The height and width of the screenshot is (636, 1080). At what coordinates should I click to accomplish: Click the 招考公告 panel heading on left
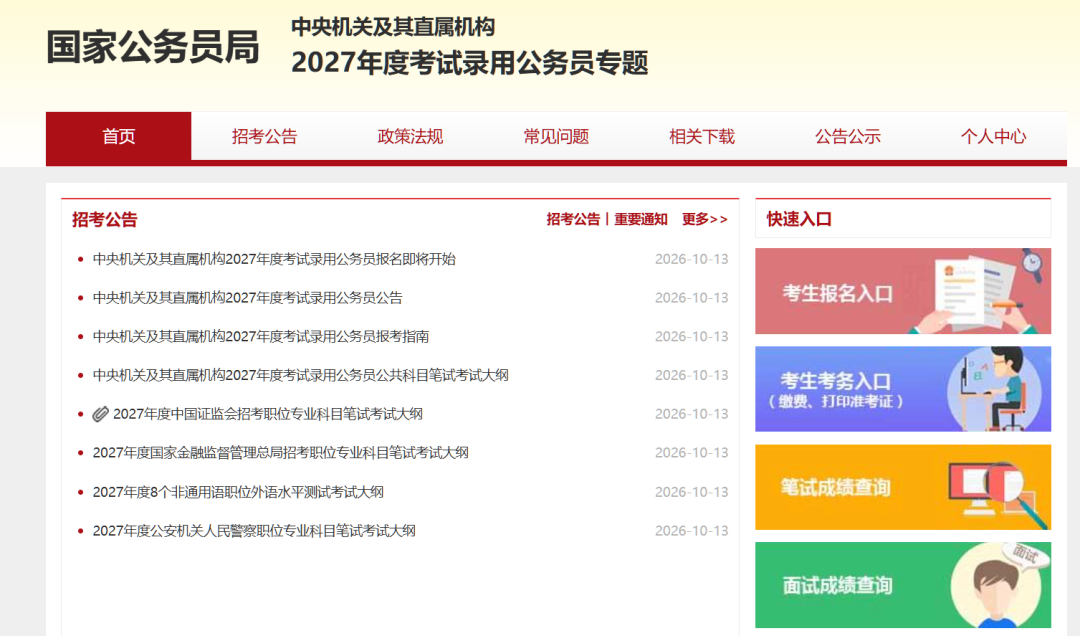click(105, 219)
